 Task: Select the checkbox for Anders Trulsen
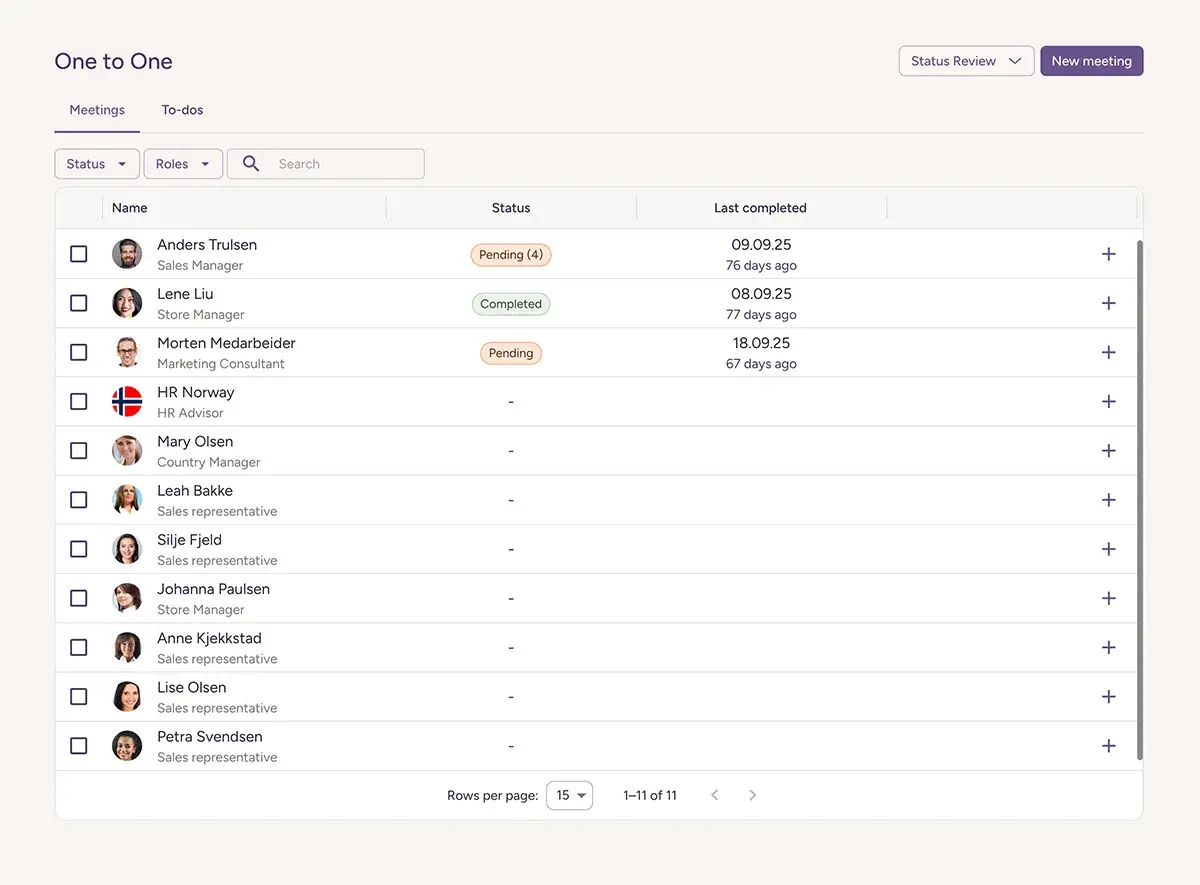point(79,254)
